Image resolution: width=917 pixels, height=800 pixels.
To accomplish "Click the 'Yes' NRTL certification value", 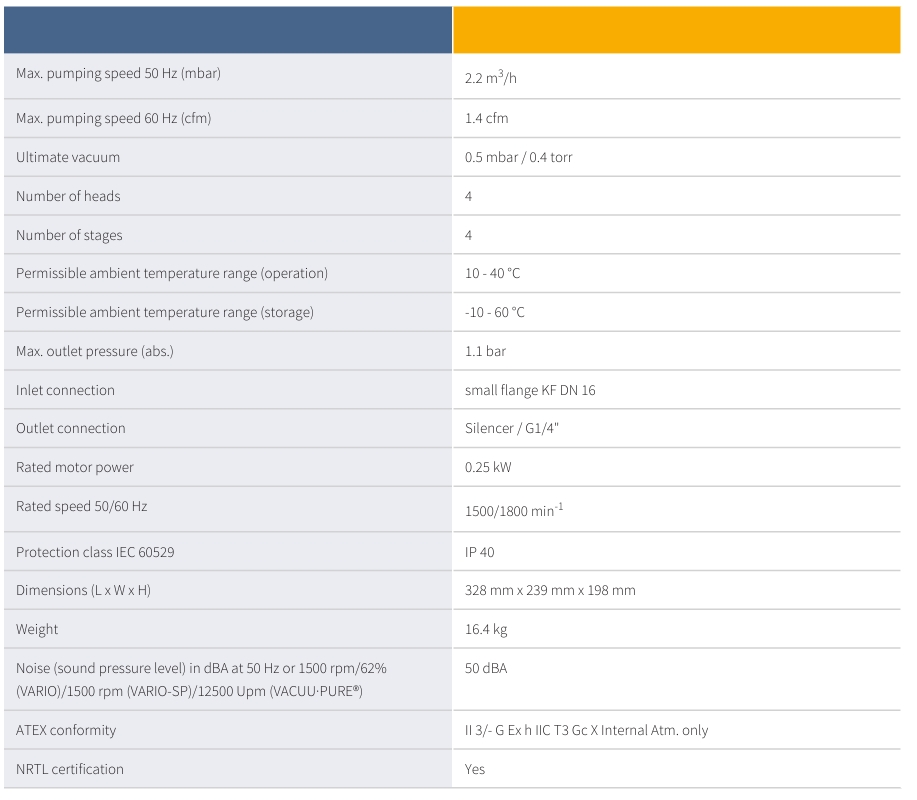I will click(x=475, y=769).
